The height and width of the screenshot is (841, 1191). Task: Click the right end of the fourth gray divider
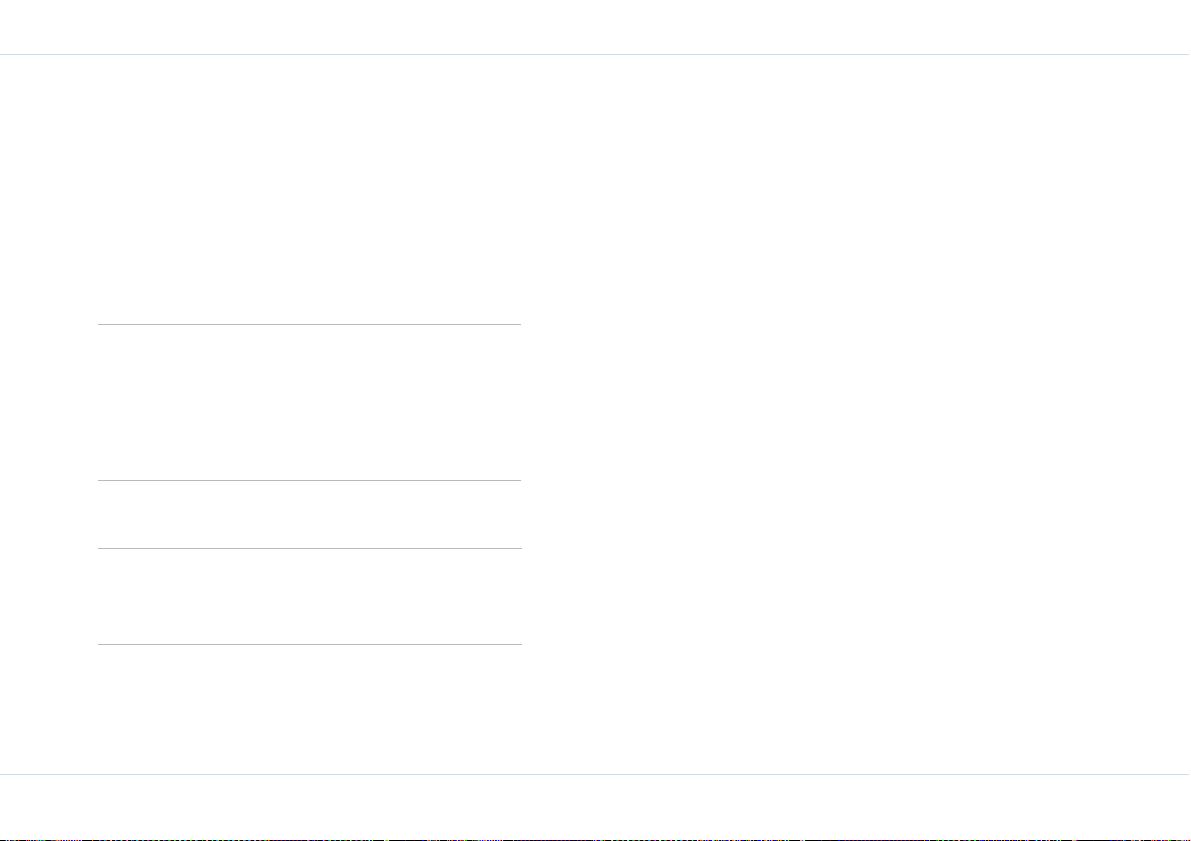coord(518,644)
